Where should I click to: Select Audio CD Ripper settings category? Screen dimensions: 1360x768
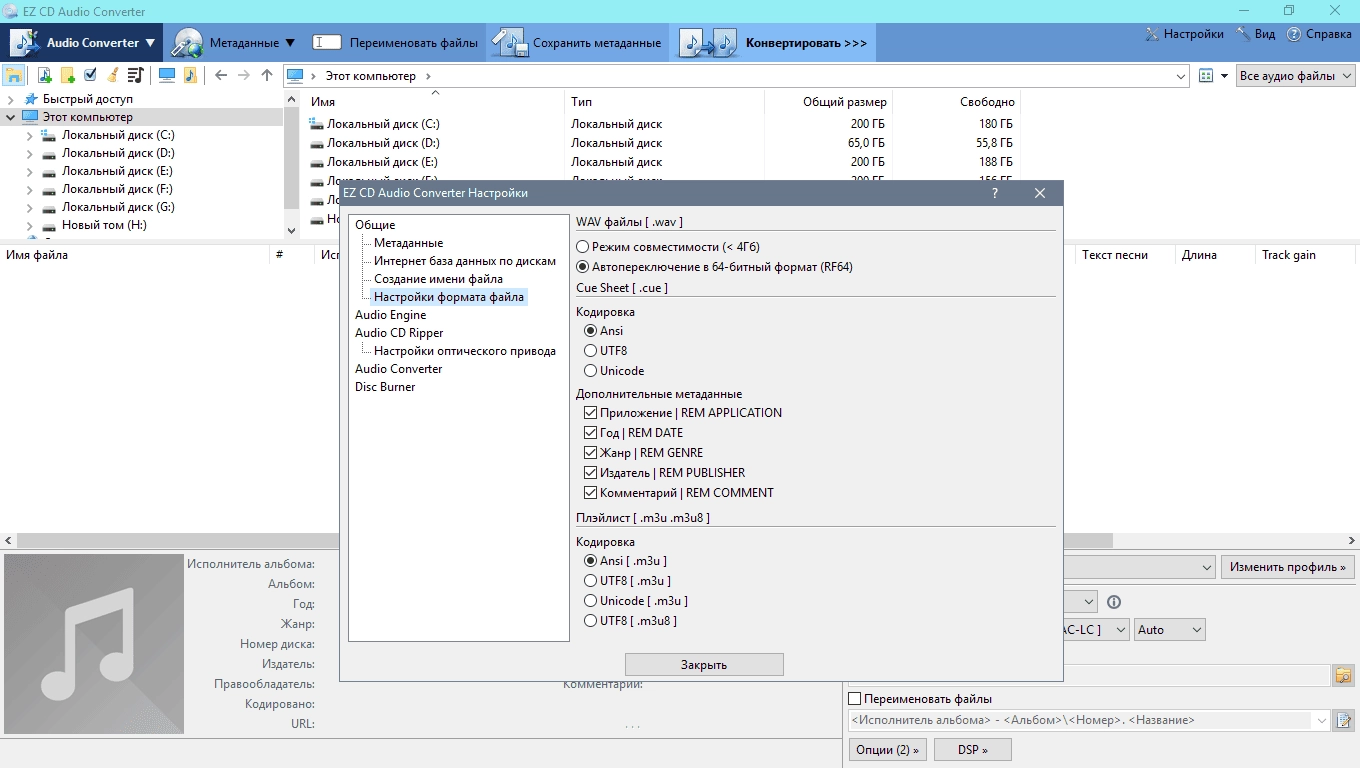[x=399, y=333]
